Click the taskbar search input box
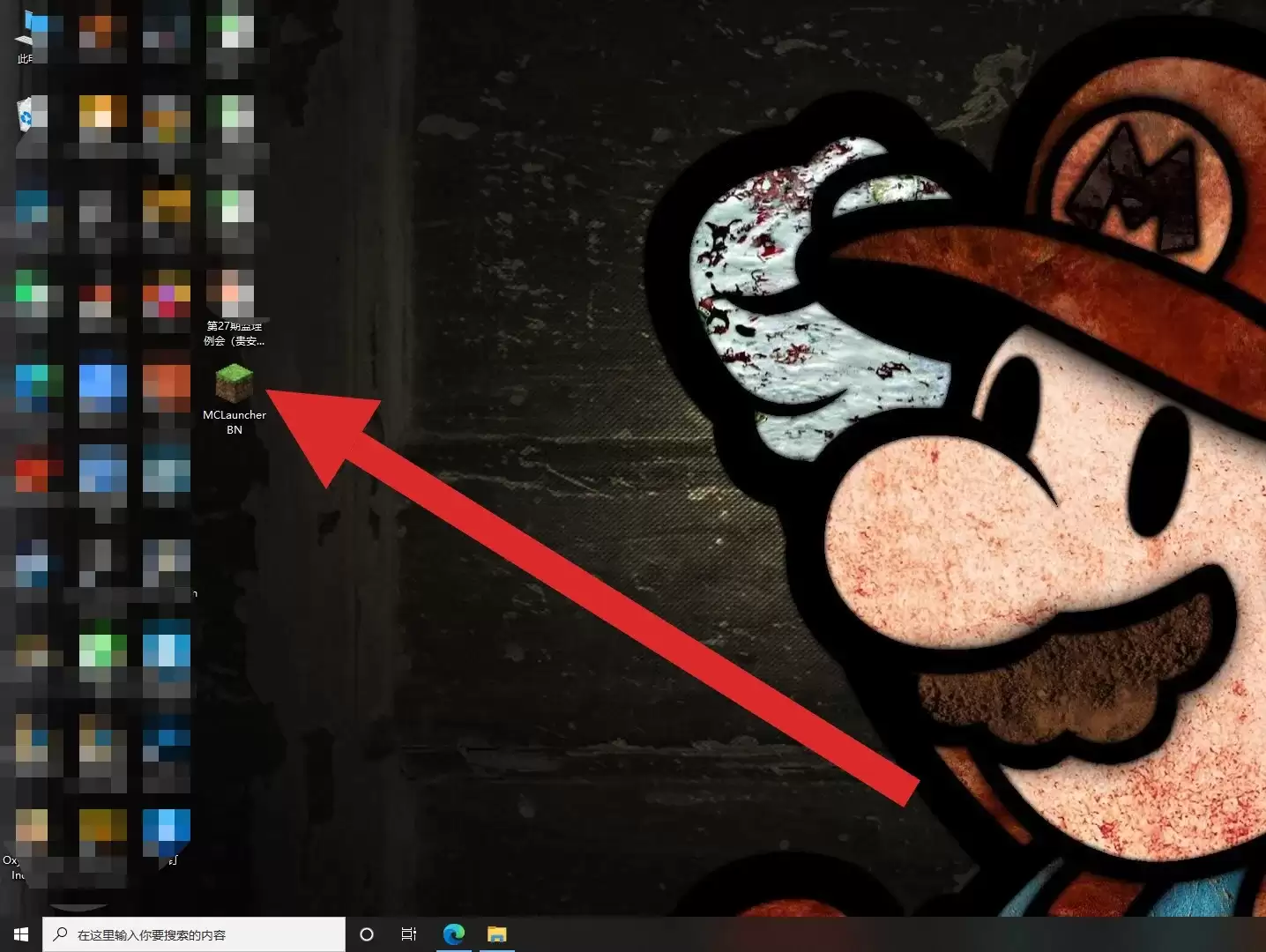Screen dimensions: 1266x952 (203, 934)
